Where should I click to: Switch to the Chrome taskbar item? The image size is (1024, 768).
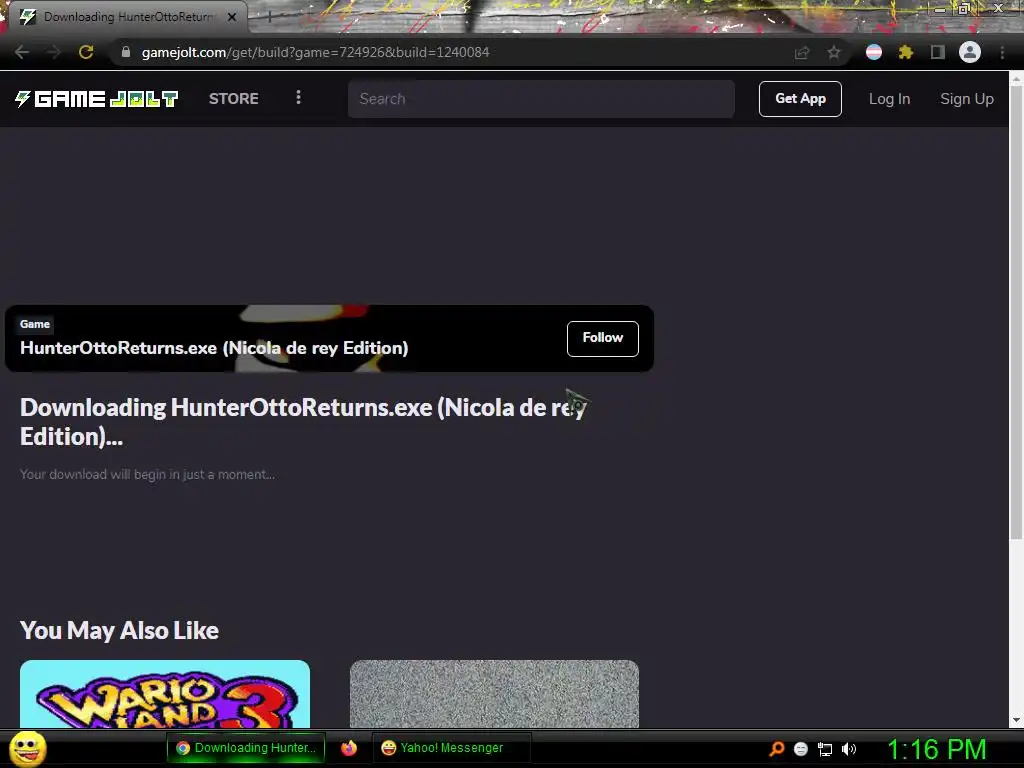246,748
